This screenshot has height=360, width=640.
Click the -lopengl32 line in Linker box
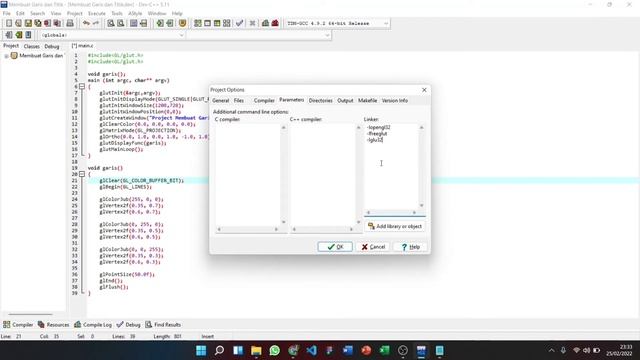379,127
